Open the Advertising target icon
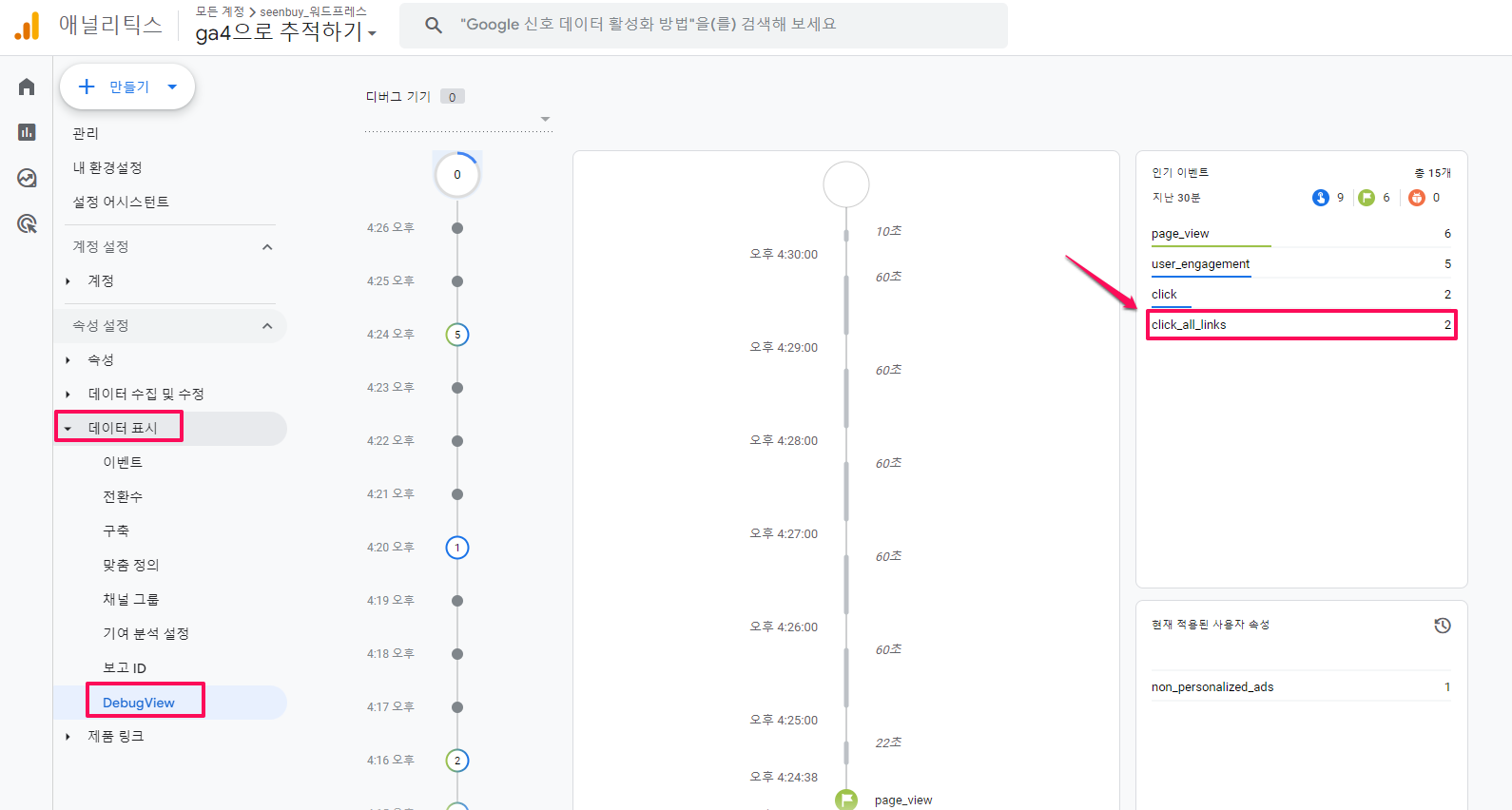 (27, 223)
